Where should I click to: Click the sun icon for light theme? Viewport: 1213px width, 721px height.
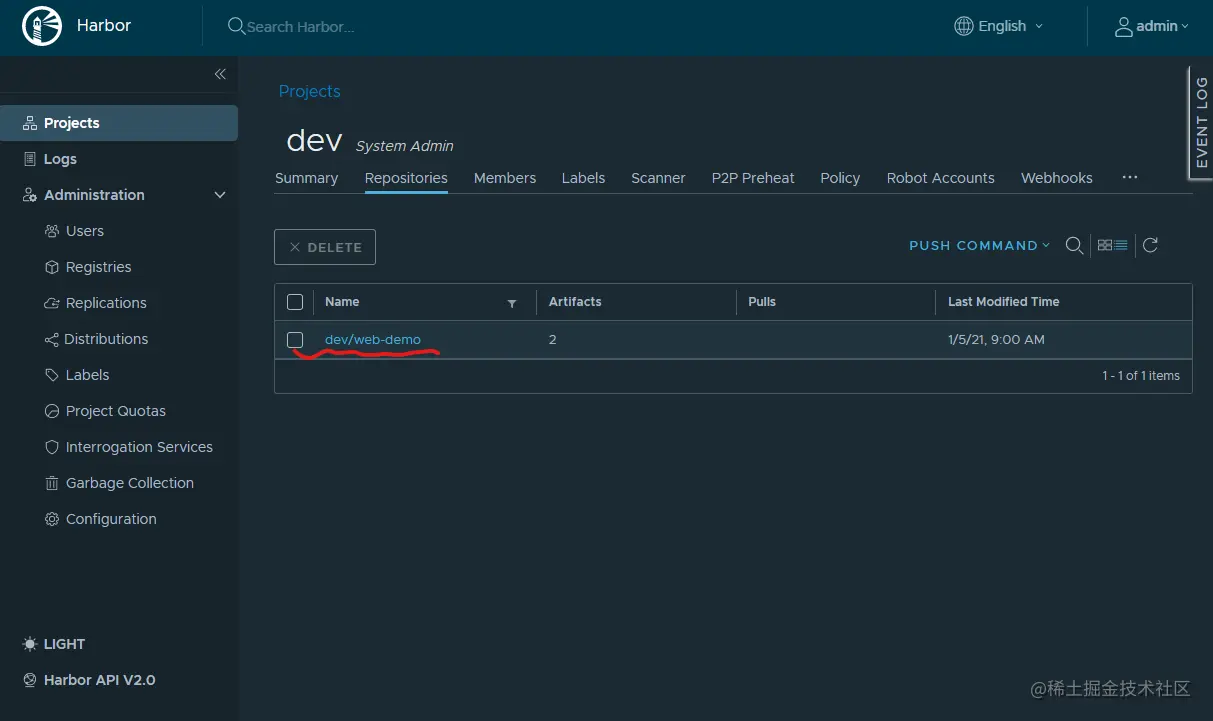(30, 644)
